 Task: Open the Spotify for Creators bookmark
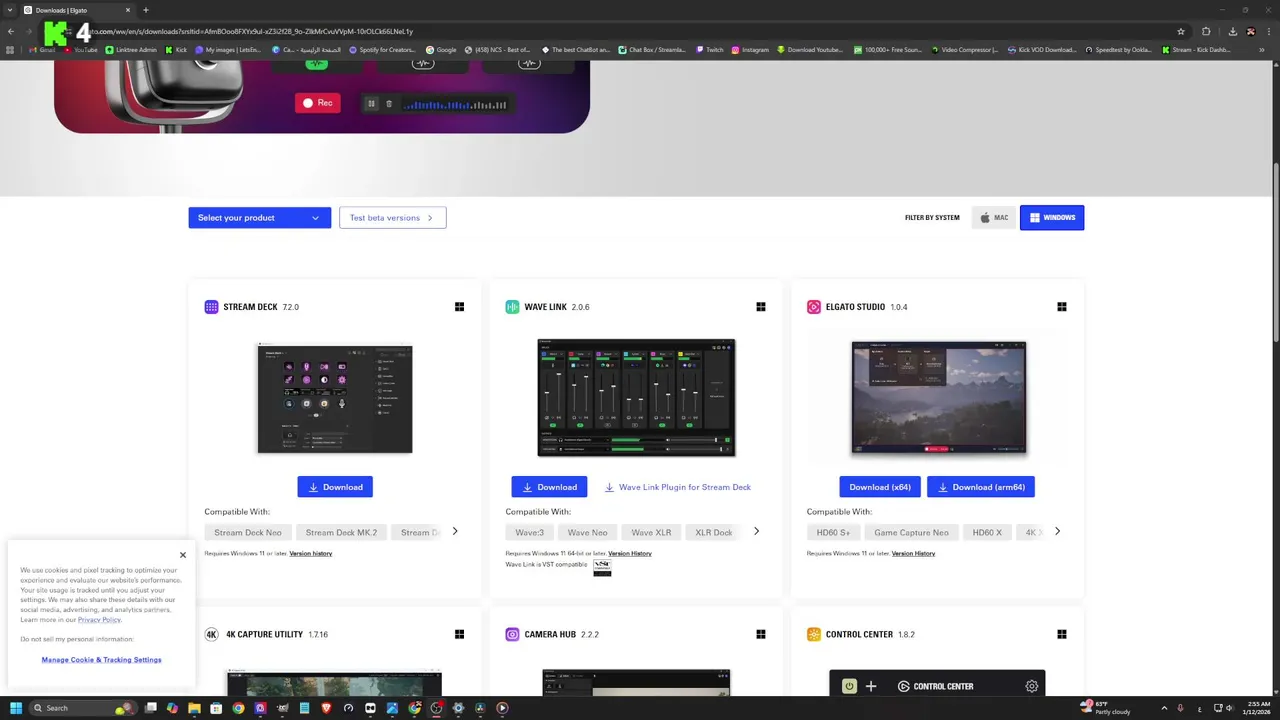coord(381,50)
